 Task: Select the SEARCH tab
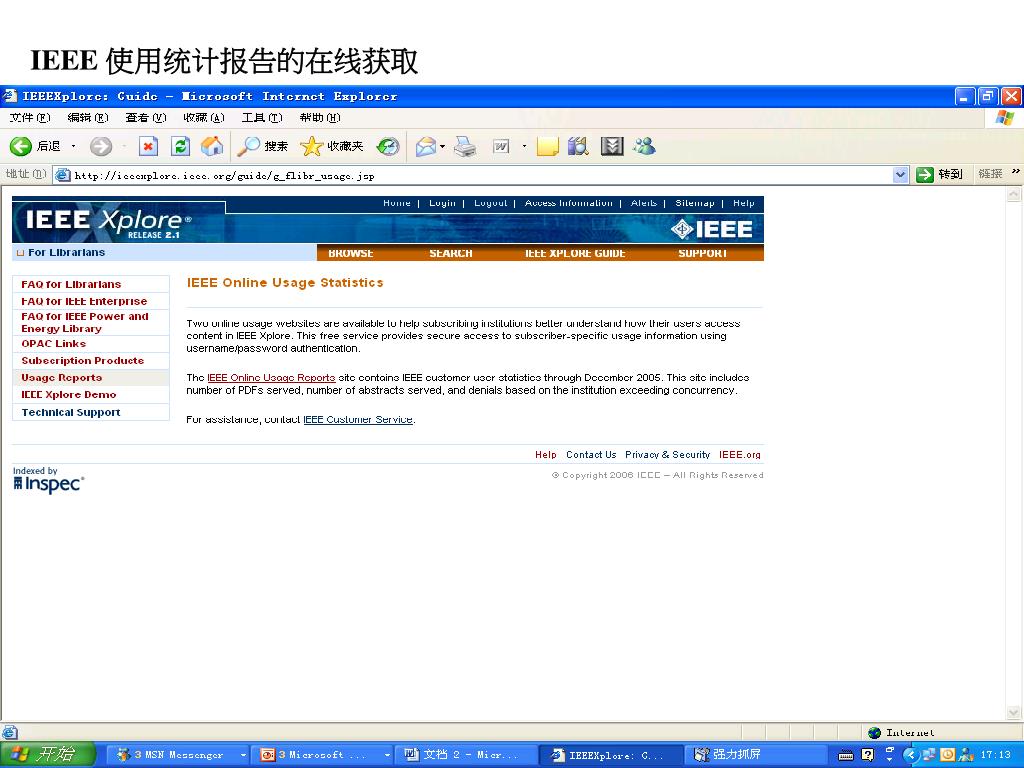pyautogui.click(x=451, y=253)
